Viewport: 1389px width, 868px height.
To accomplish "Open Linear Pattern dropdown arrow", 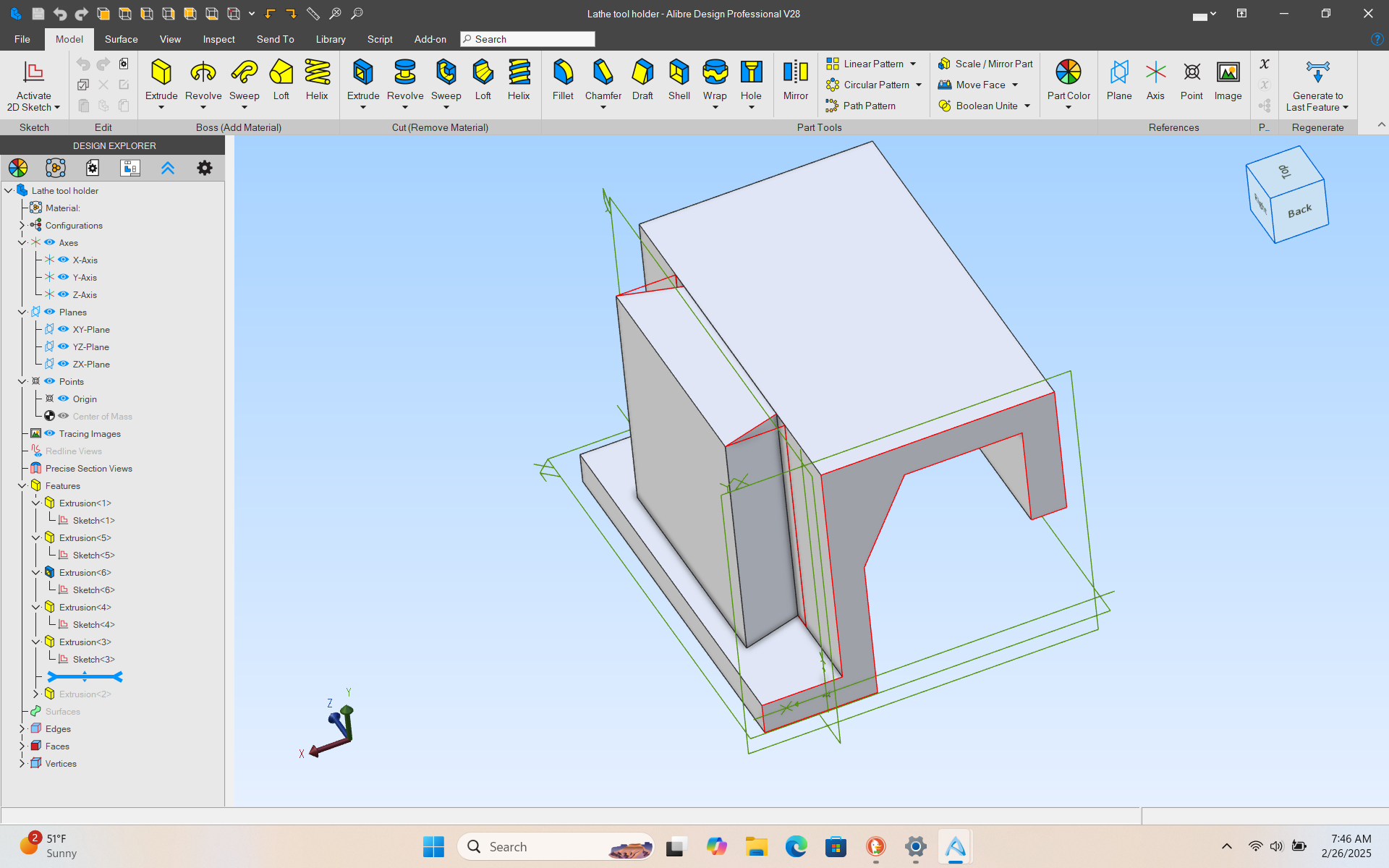I will pos(914,64).
